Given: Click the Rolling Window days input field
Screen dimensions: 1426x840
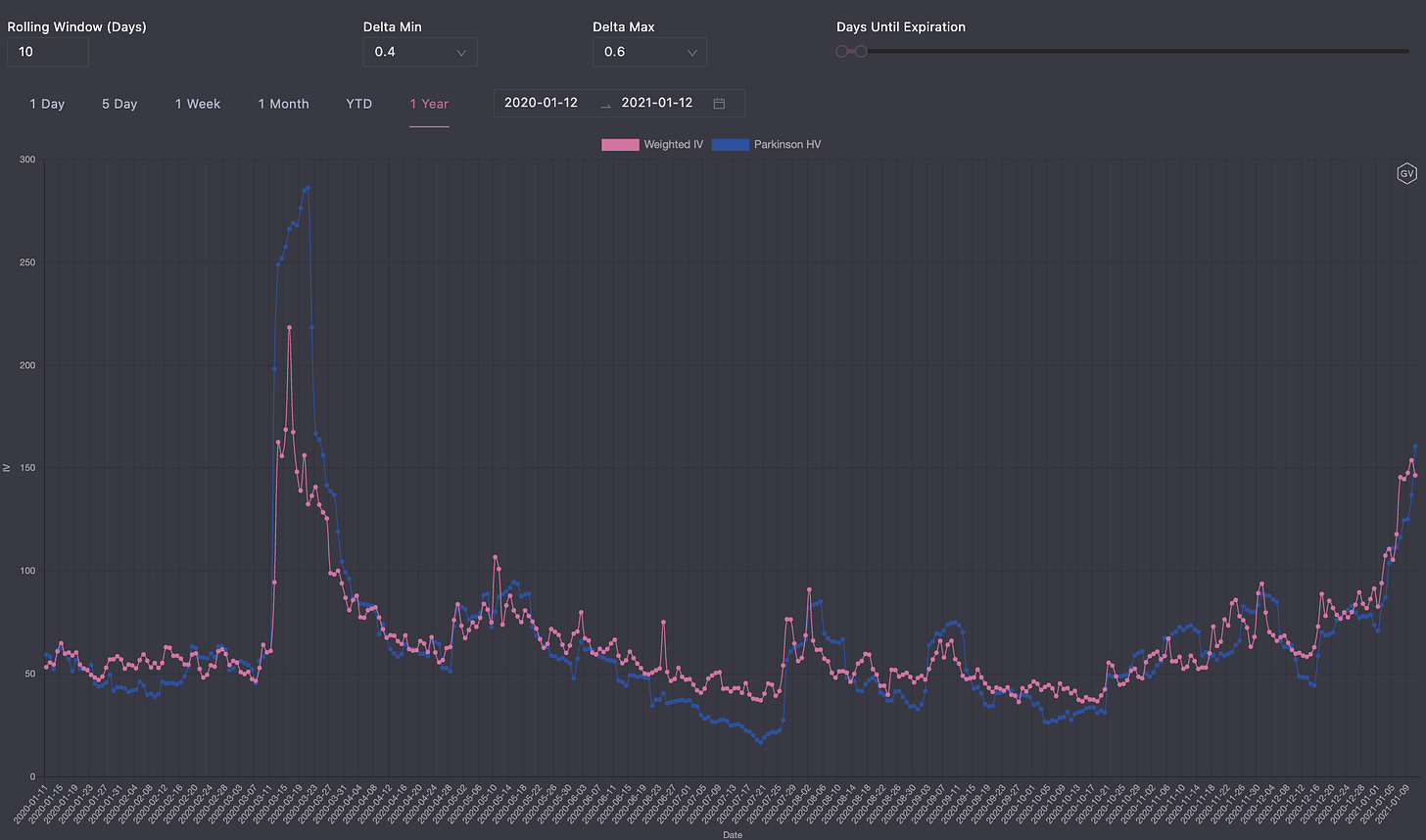Looking at the screenshot, I should coord(48,52).
